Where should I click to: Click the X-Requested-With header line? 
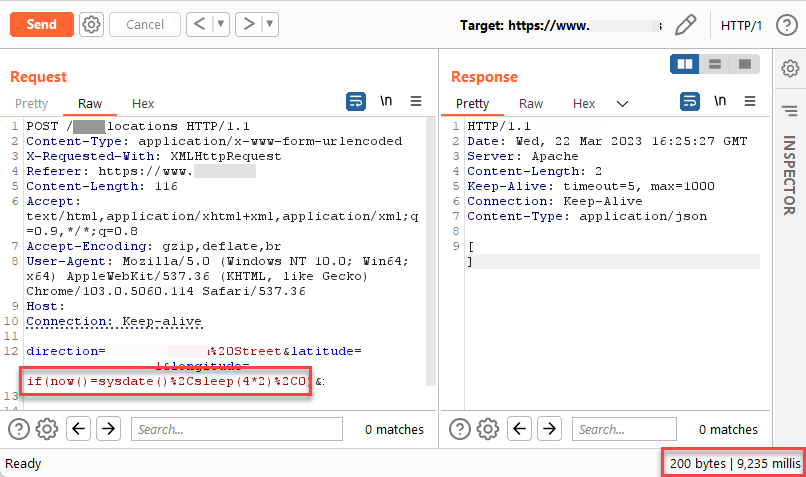click(154, 156)
